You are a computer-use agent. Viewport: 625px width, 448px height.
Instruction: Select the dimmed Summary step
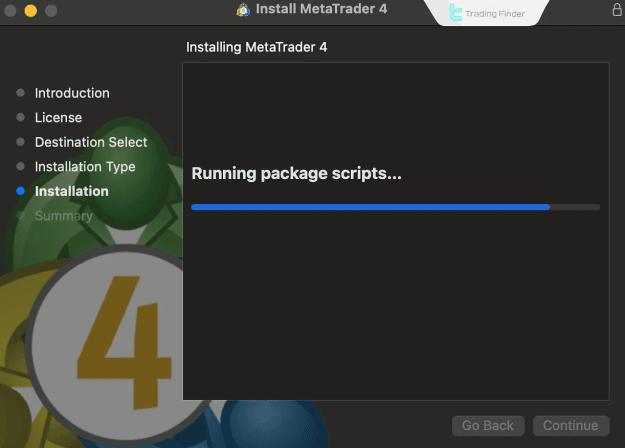coord(63,216)
